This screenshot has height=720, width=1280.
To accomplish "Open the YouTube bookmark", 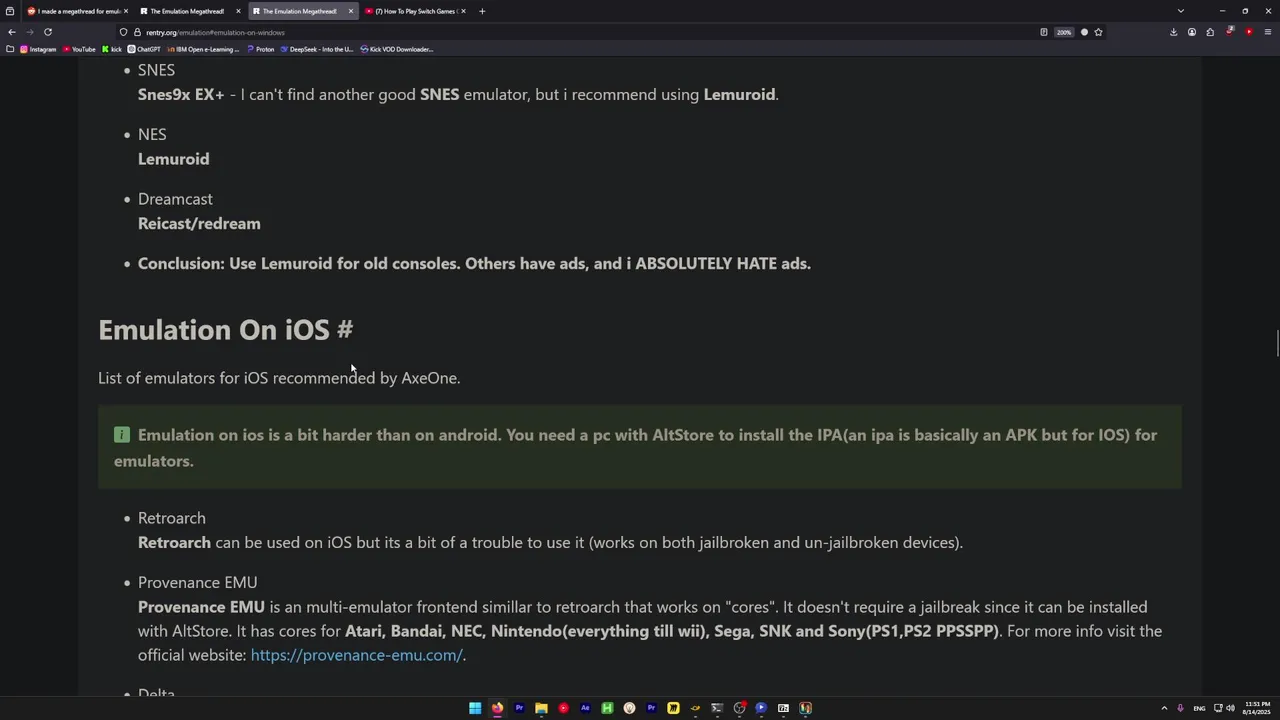I will (x=79, y=49).
